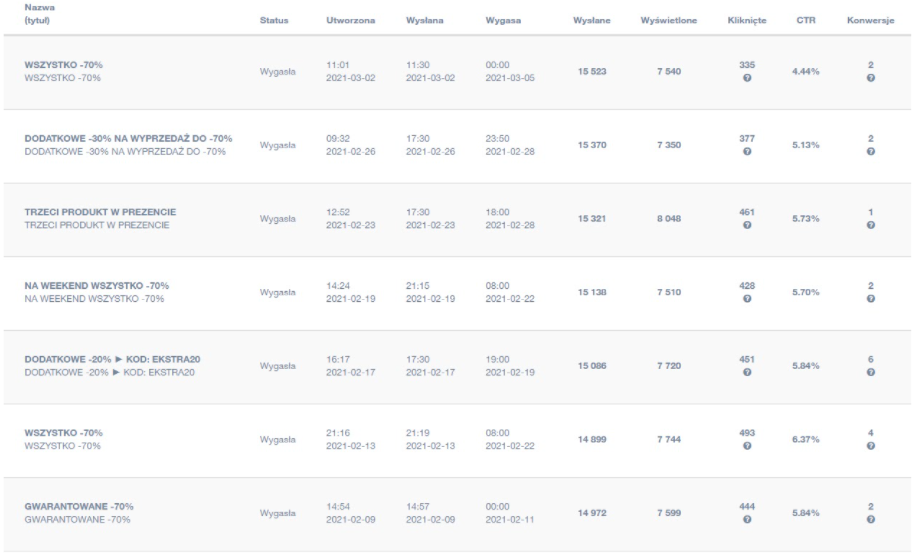This screenshot has height=557, width=919.
Task: Click conversions help icon for GWARANTOWANE -70%
Action: 870,519
